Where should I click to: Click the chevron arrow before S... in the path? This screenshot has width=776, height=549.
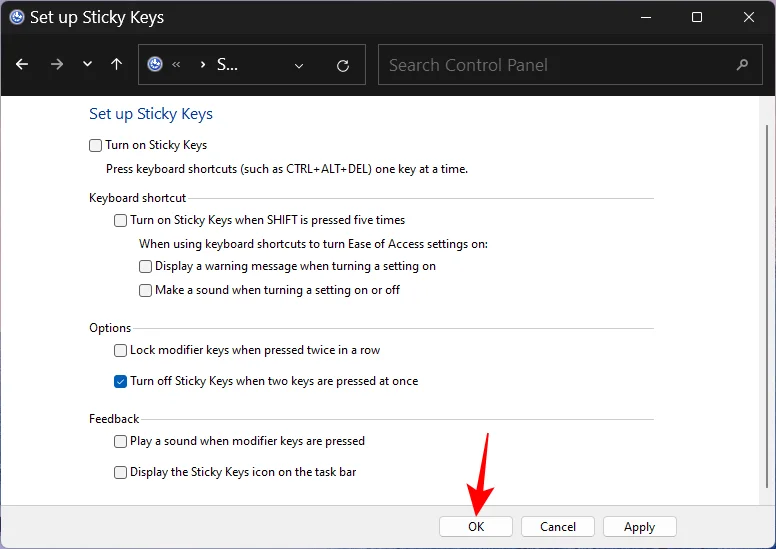tap(203, 64)
